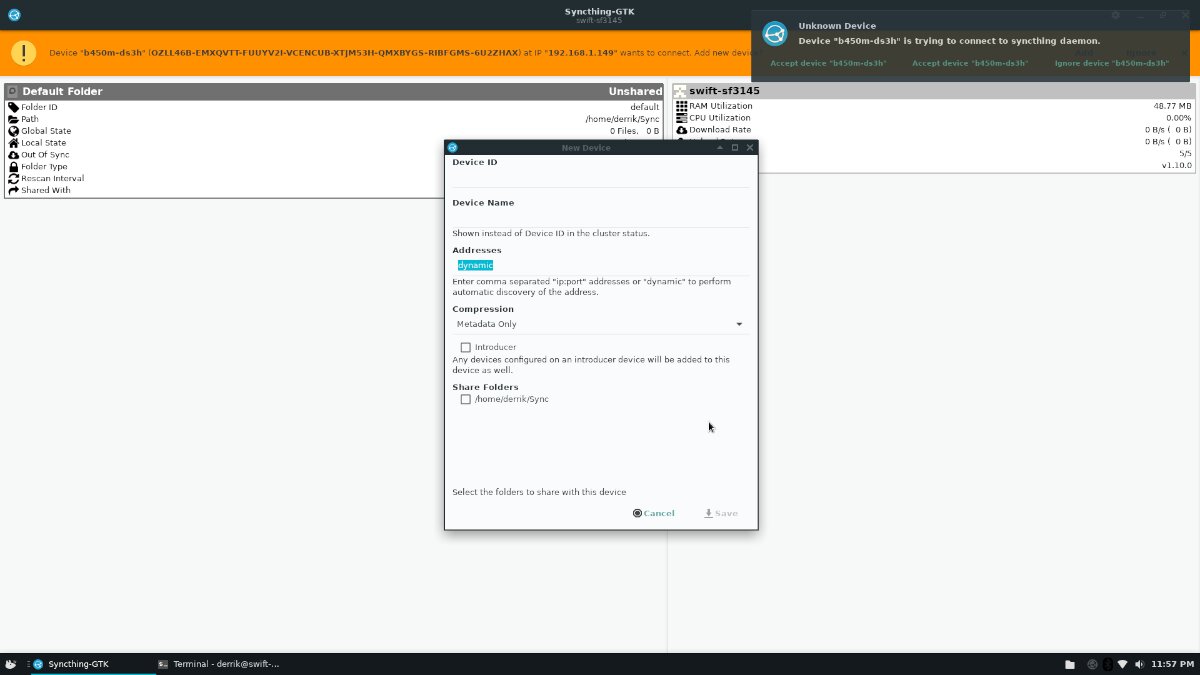
Task: Click the 5/5 value in device panel
Action: [1185, 153]
